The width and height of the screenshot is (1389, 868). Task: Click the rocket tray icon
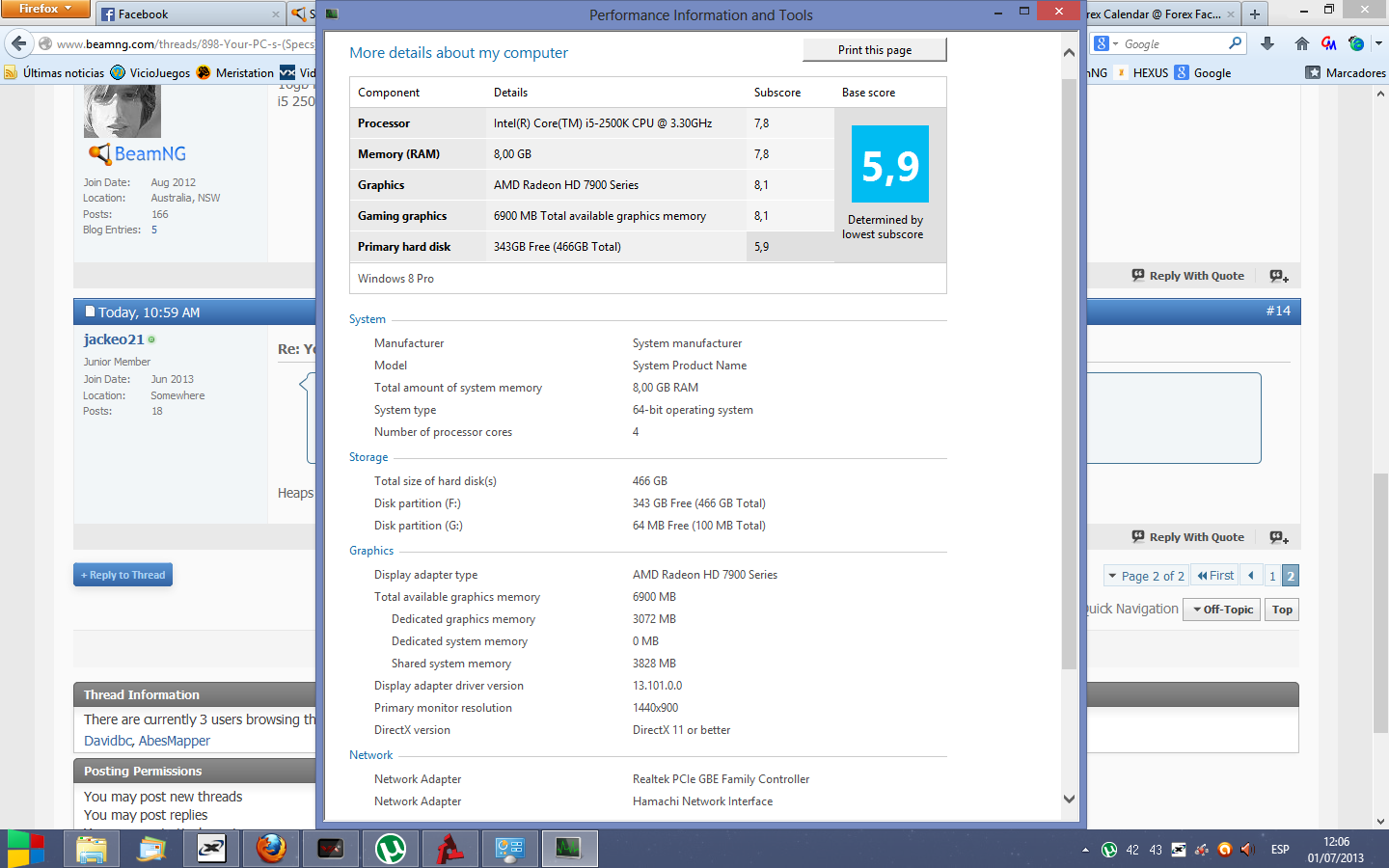point(1201,850)
